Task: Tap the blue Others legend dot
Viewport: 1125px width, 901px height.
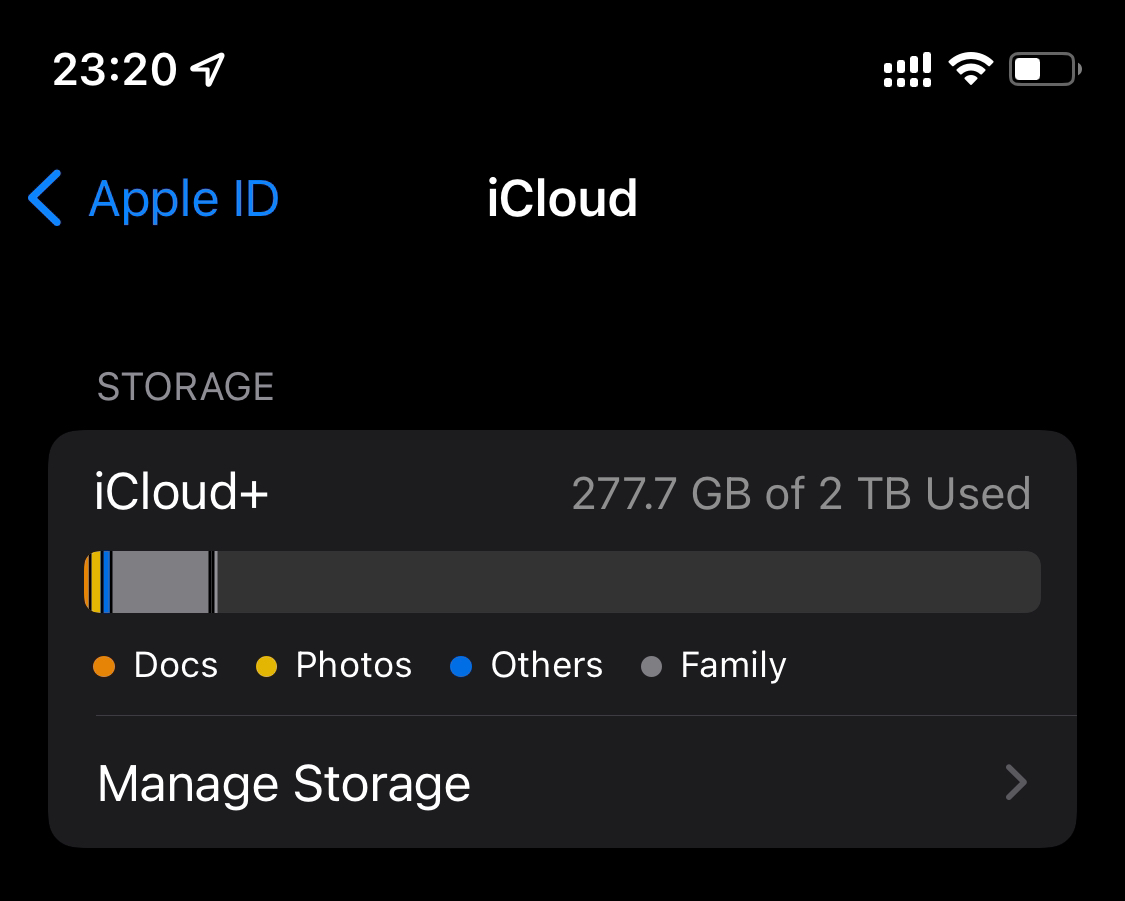Action: (x=461, y=666)
